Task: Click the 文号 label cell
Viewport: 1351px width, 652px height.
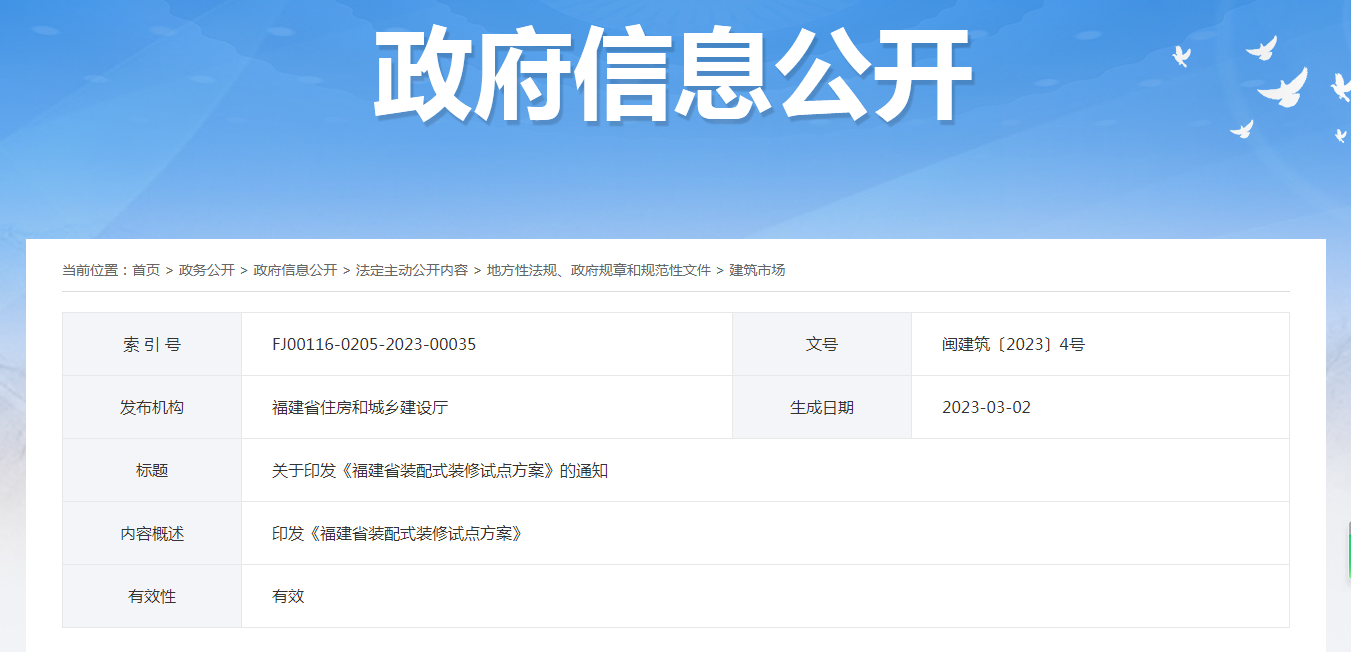Action: pyautogui.click(x=822, y=344)
